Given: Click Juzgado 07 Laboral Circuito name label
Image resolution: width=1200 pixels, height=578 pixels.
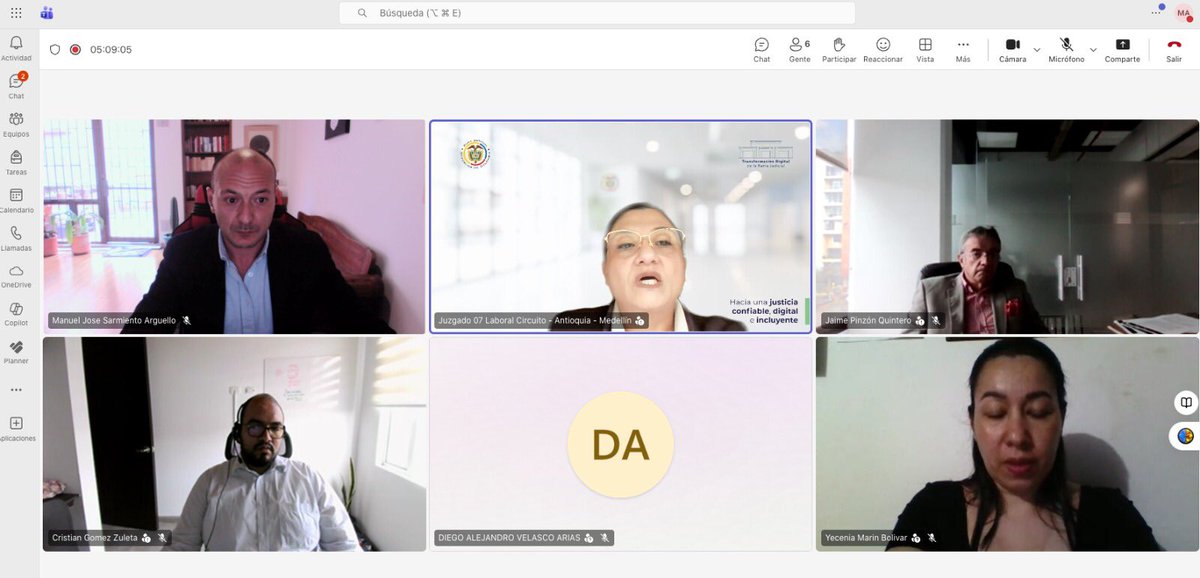Looking at the screenshot, I should (534, 321).
